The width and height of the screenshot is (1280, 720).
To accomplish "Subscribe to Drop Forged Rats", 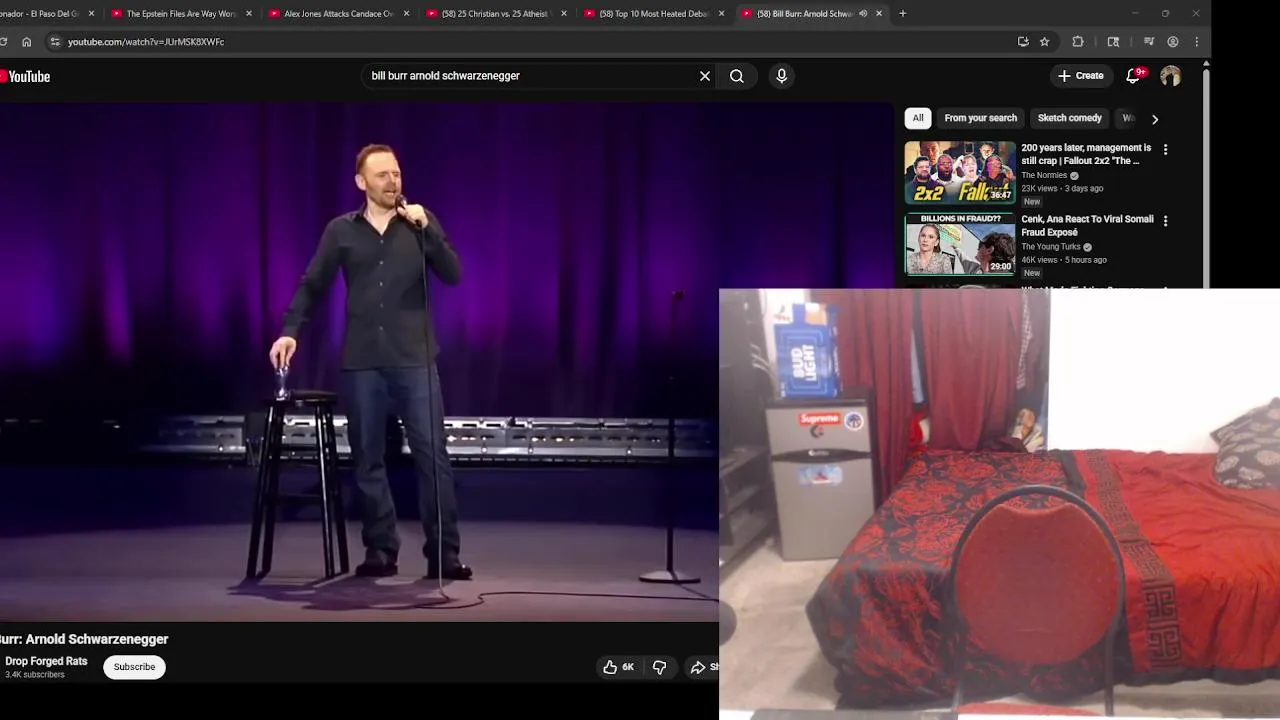I will coord(134,667).
